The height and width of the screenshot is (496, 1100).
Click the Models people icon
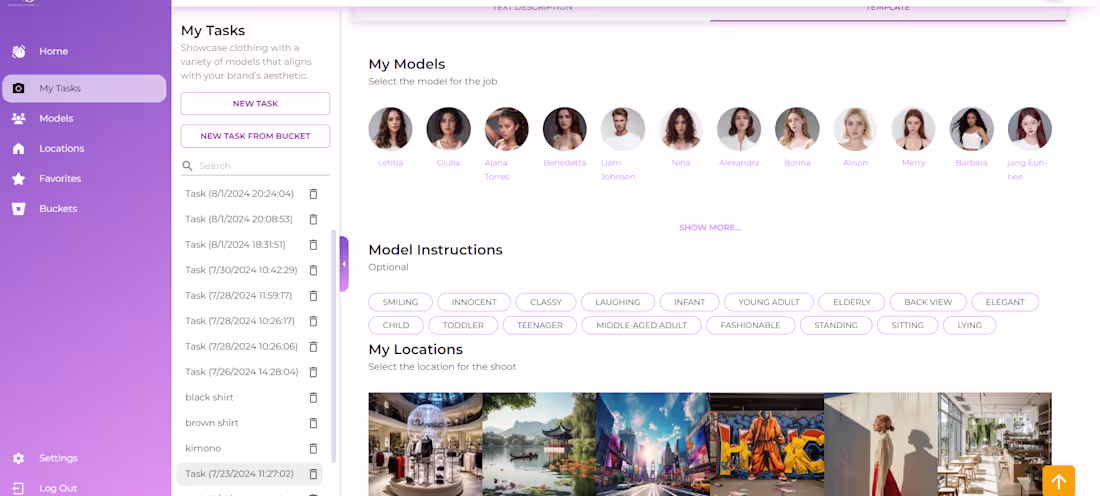(19, 119)
